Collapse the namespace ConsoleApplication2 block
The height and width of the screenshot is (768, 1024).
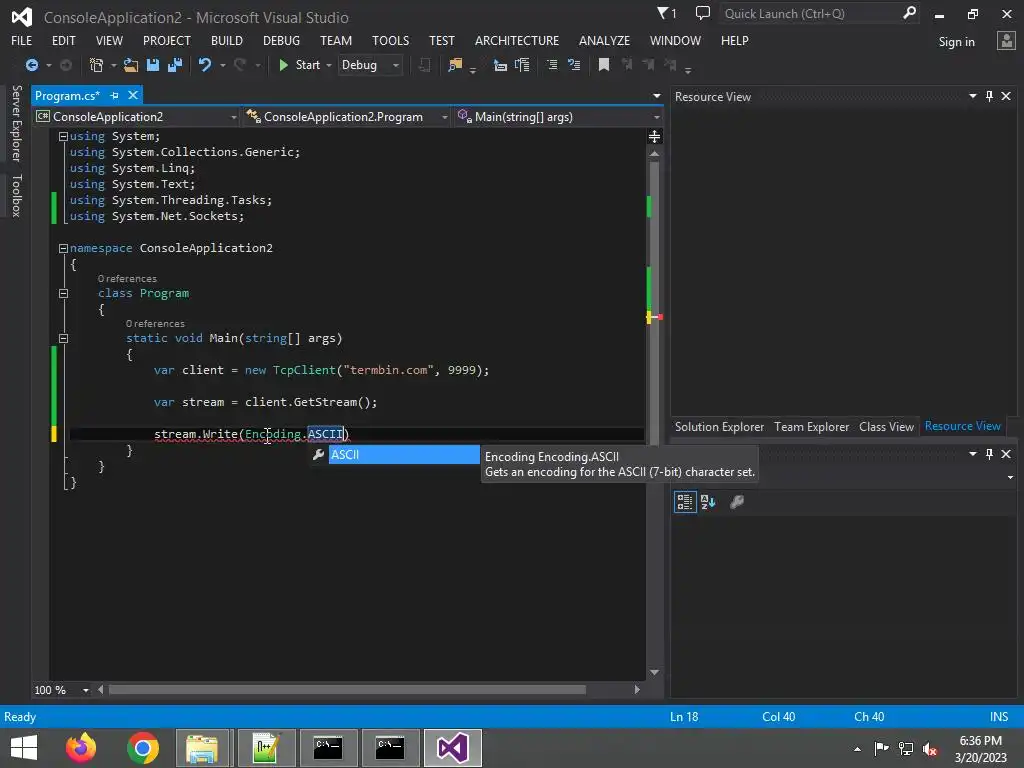coord(63,248)
